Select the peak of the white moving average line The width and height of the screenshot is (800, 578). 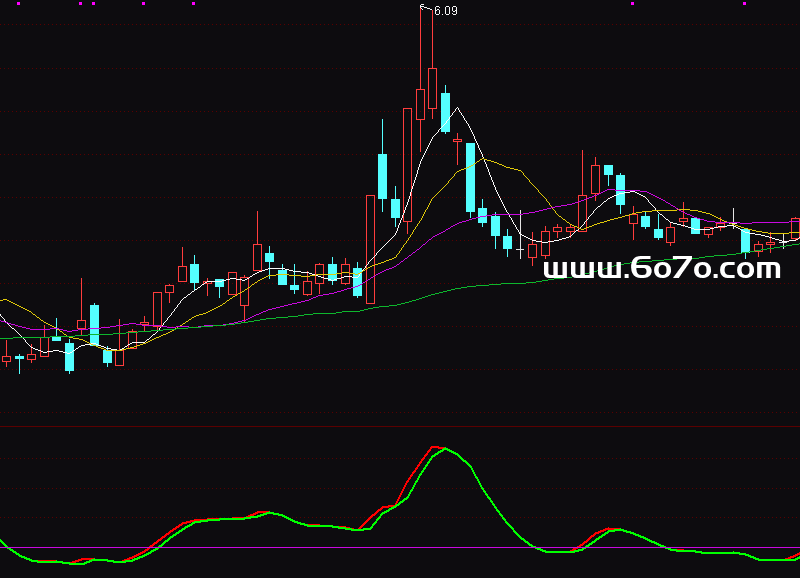(x=456, y=108)
